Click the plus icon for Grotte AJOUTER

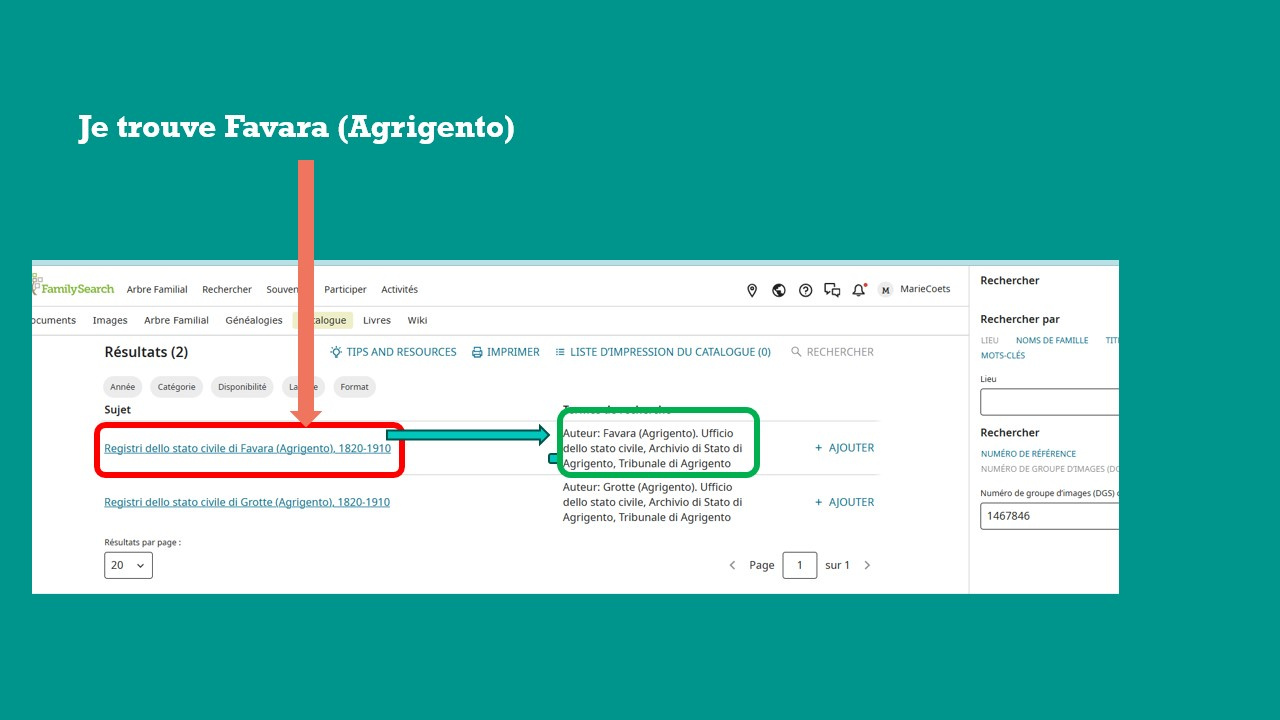pos(819,502)
